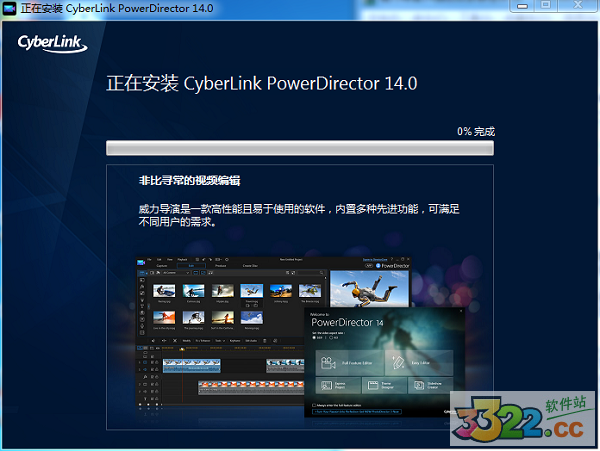Click the "0% 完成" progress text

tap(476, 132)
